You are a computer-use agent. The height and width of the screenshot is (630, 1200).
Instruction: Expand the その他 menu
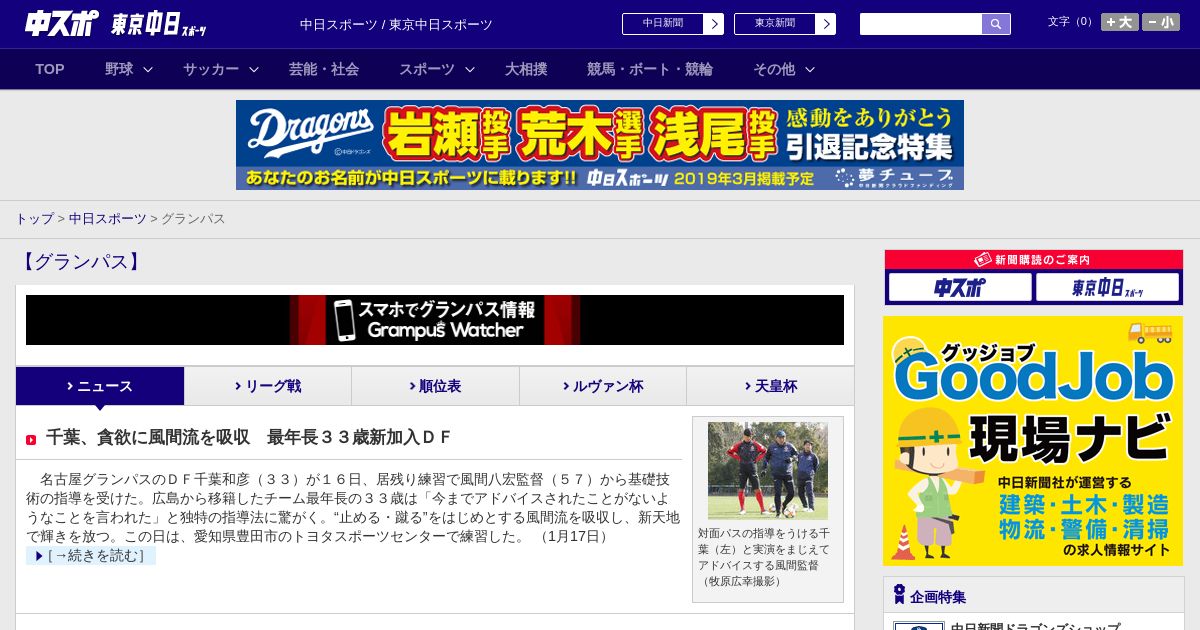click(784, 69)
